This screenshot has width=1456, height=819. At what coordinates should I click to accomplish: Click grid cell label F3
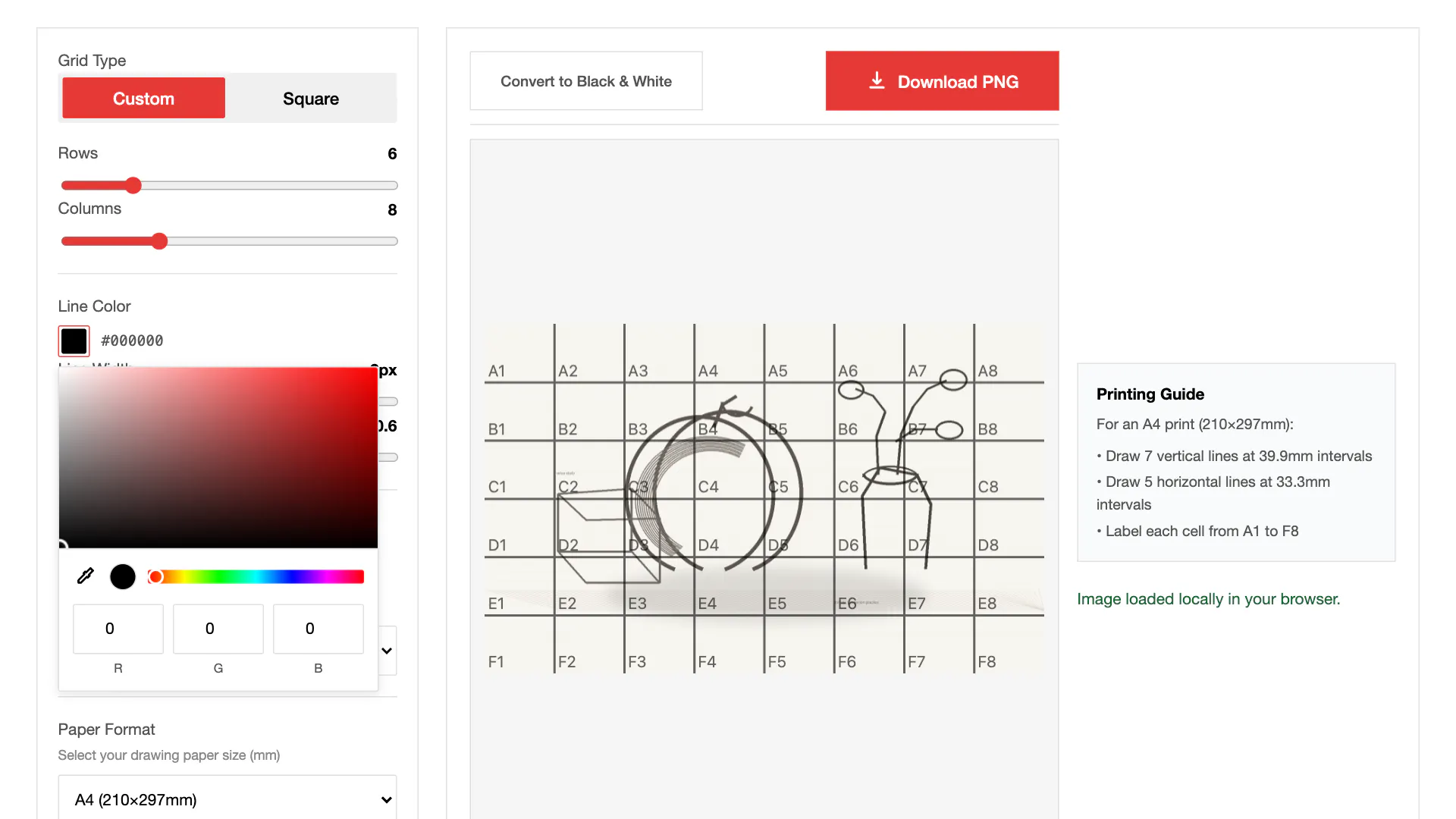pyautogui.click(x=637, y=662)
